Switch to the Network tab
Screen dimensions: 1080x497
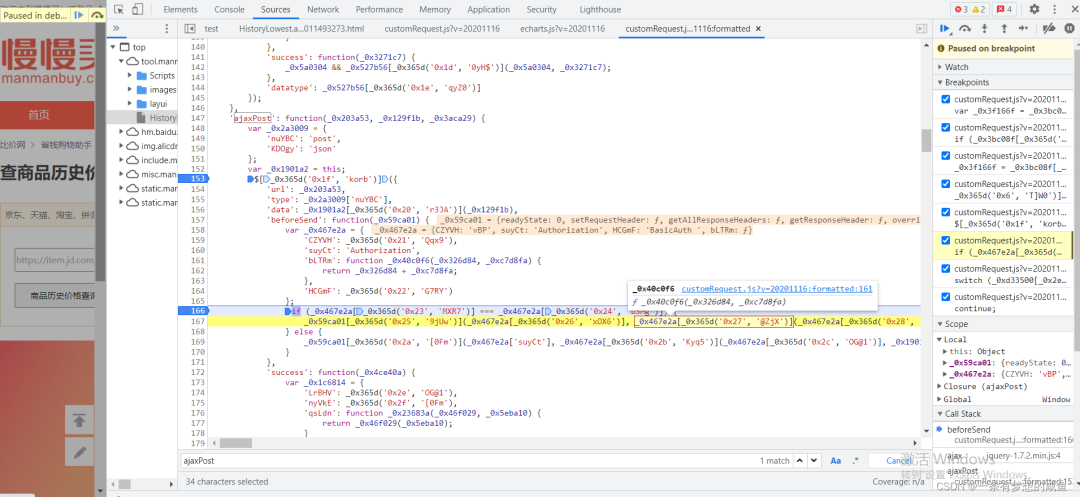tap(322, 9)
